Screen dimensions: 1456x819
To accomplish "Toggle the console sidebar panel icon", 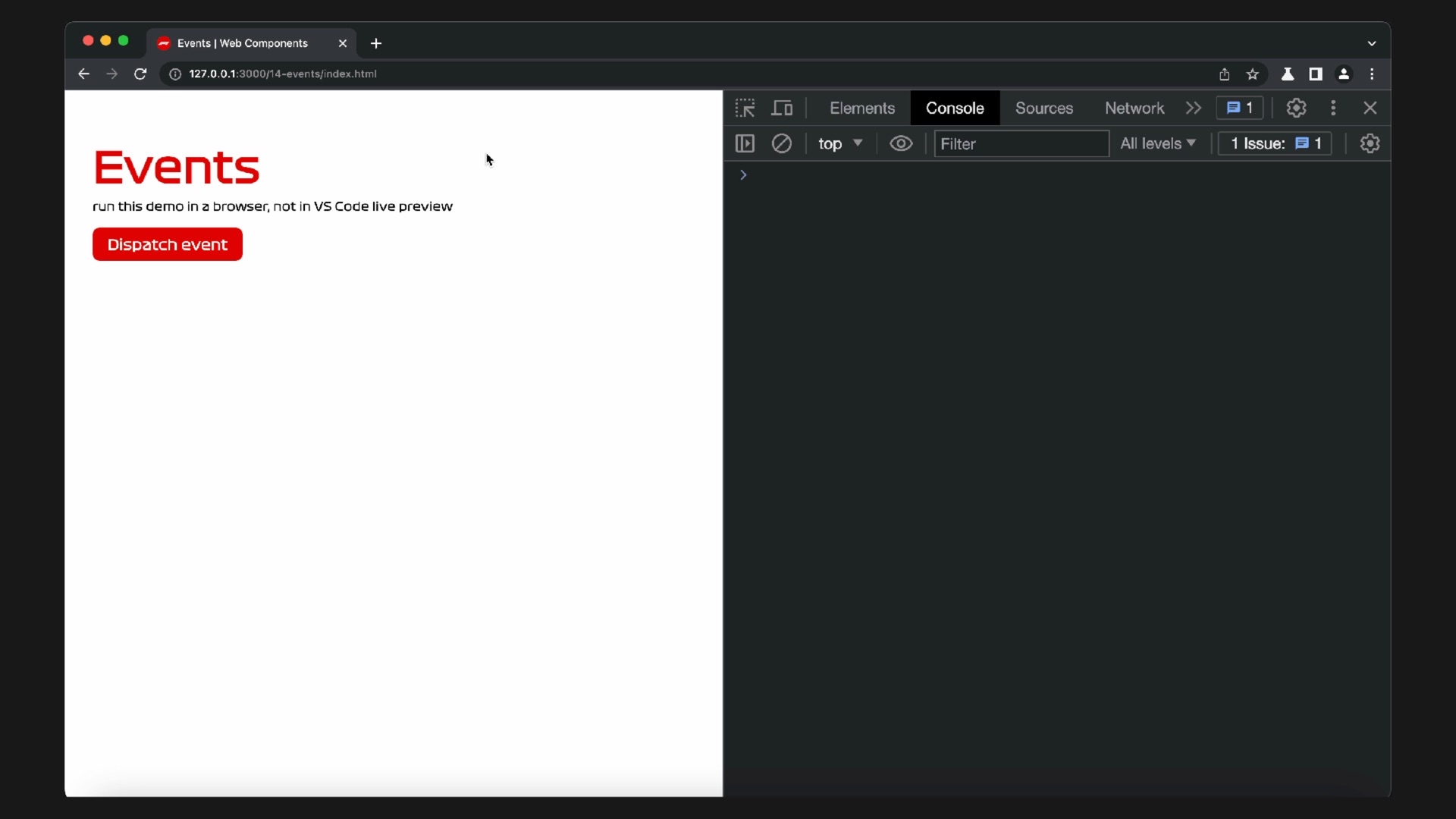I will [745, 143].
